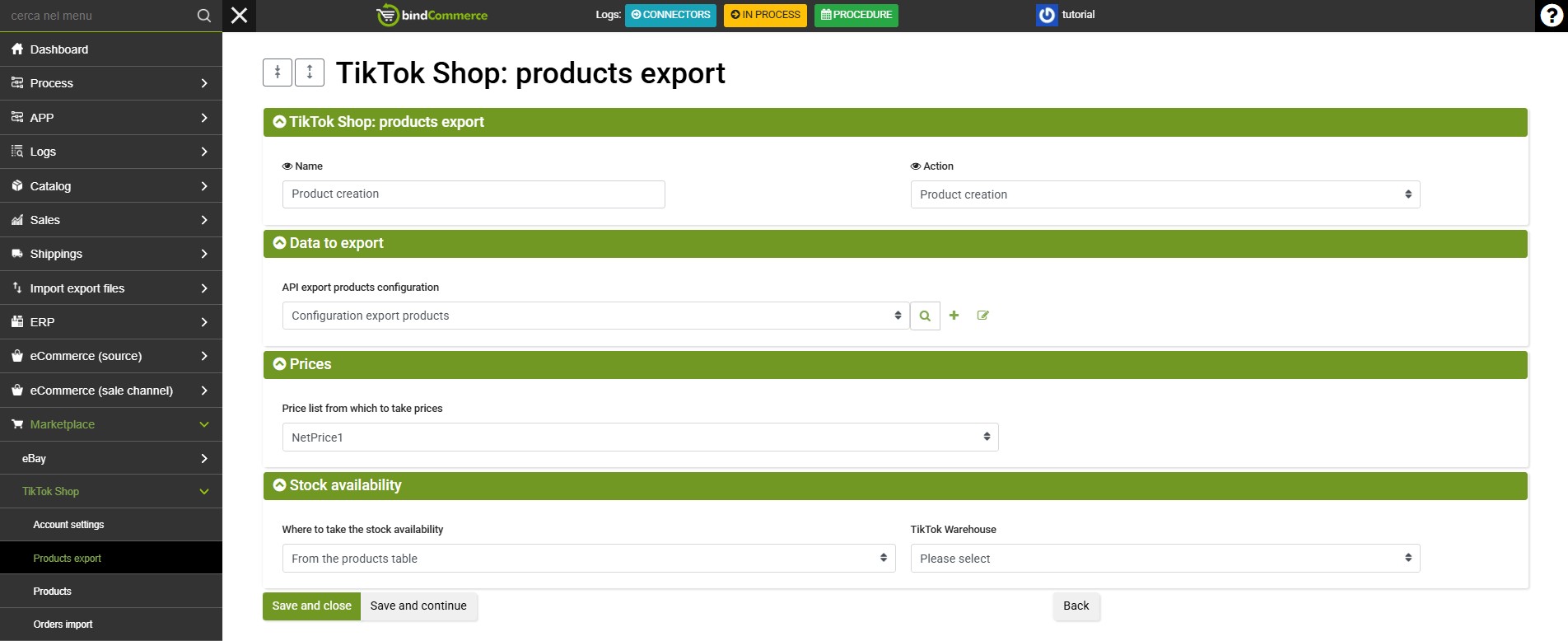
Task: Click the ERP factory icon
Action: point(17,322)
